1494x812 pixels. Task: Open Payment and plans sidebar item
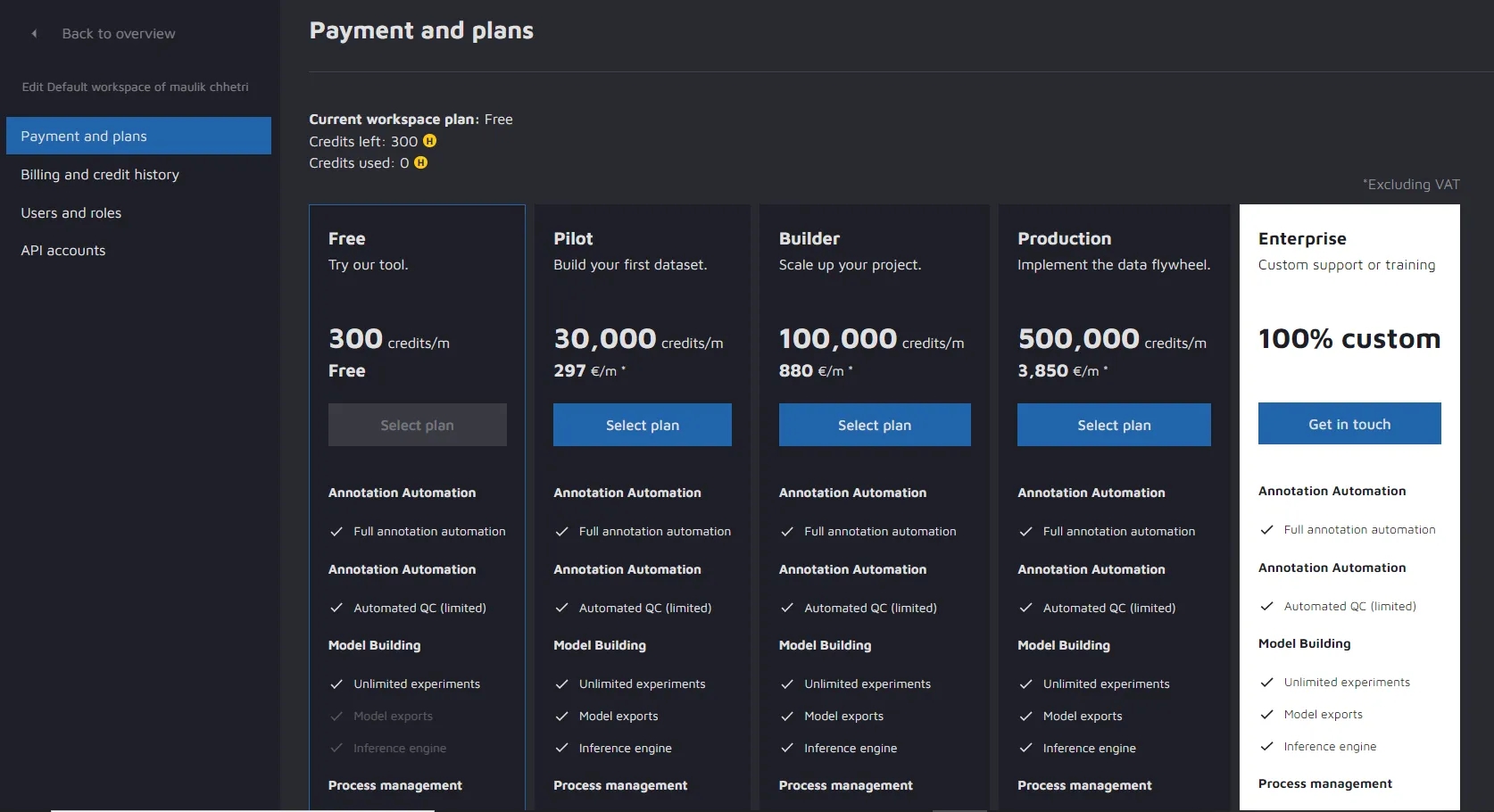pos(138,136)
